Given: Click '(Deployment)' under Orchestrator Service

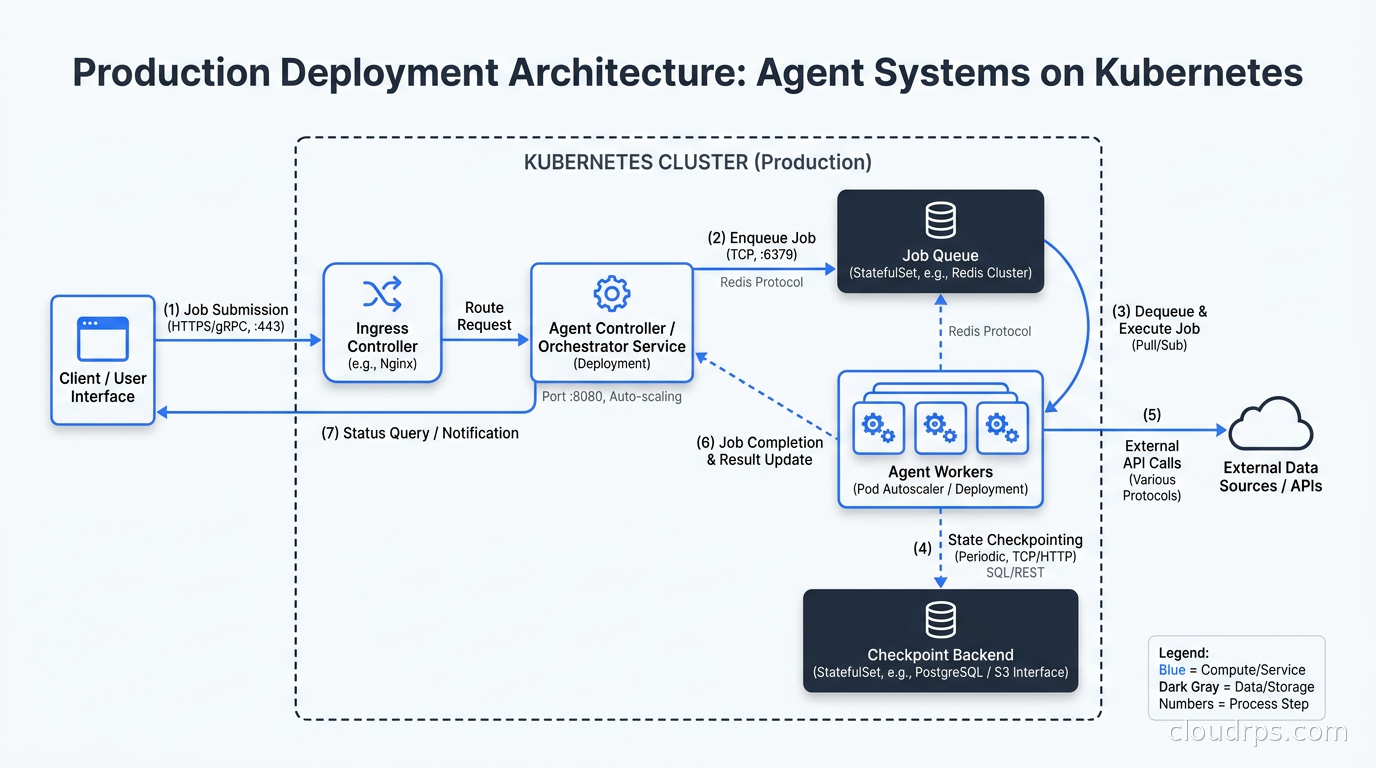Looking at the screenshot, I should (x=611, y=364).
